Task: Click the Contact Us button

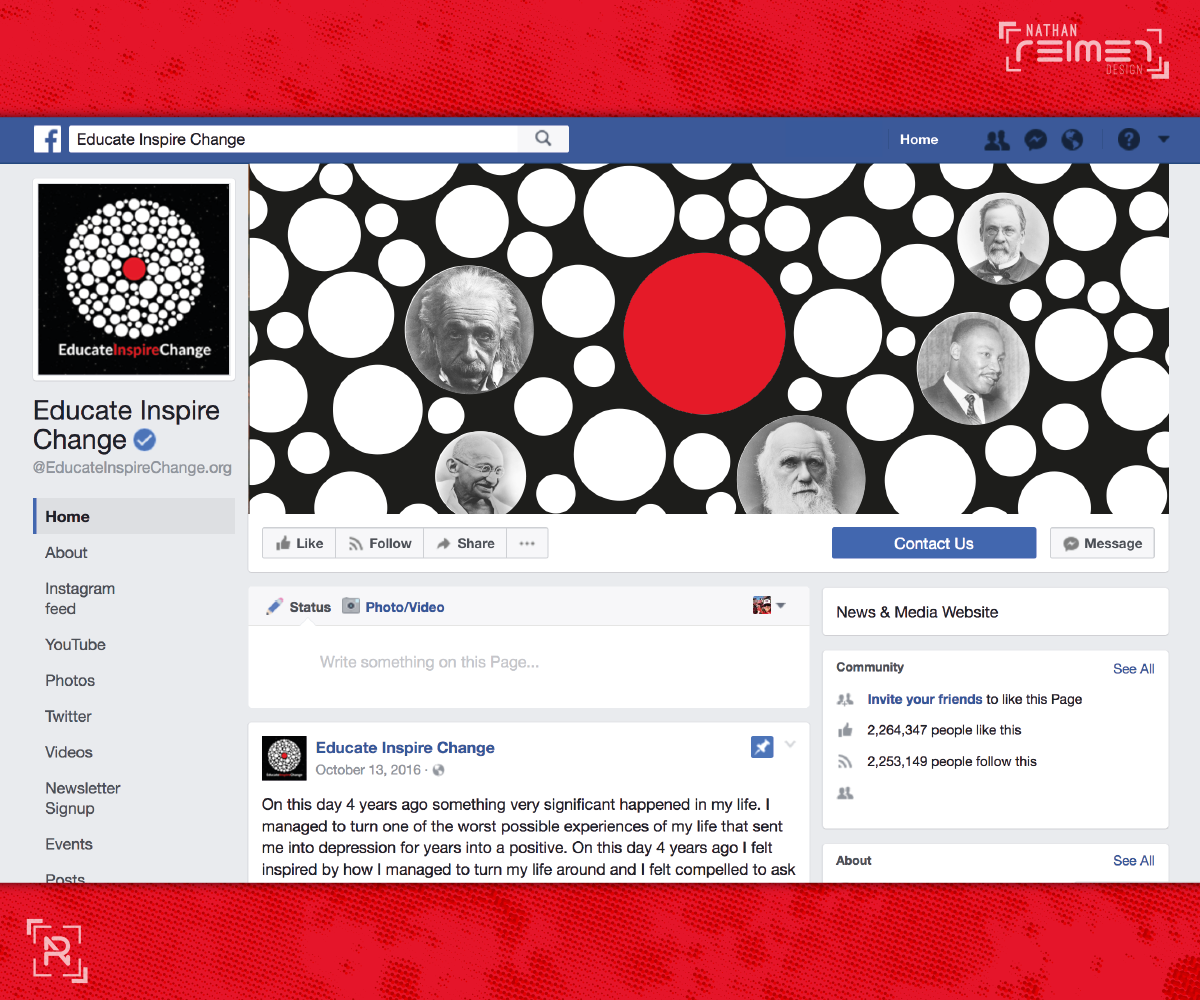Action: [933, 543]
